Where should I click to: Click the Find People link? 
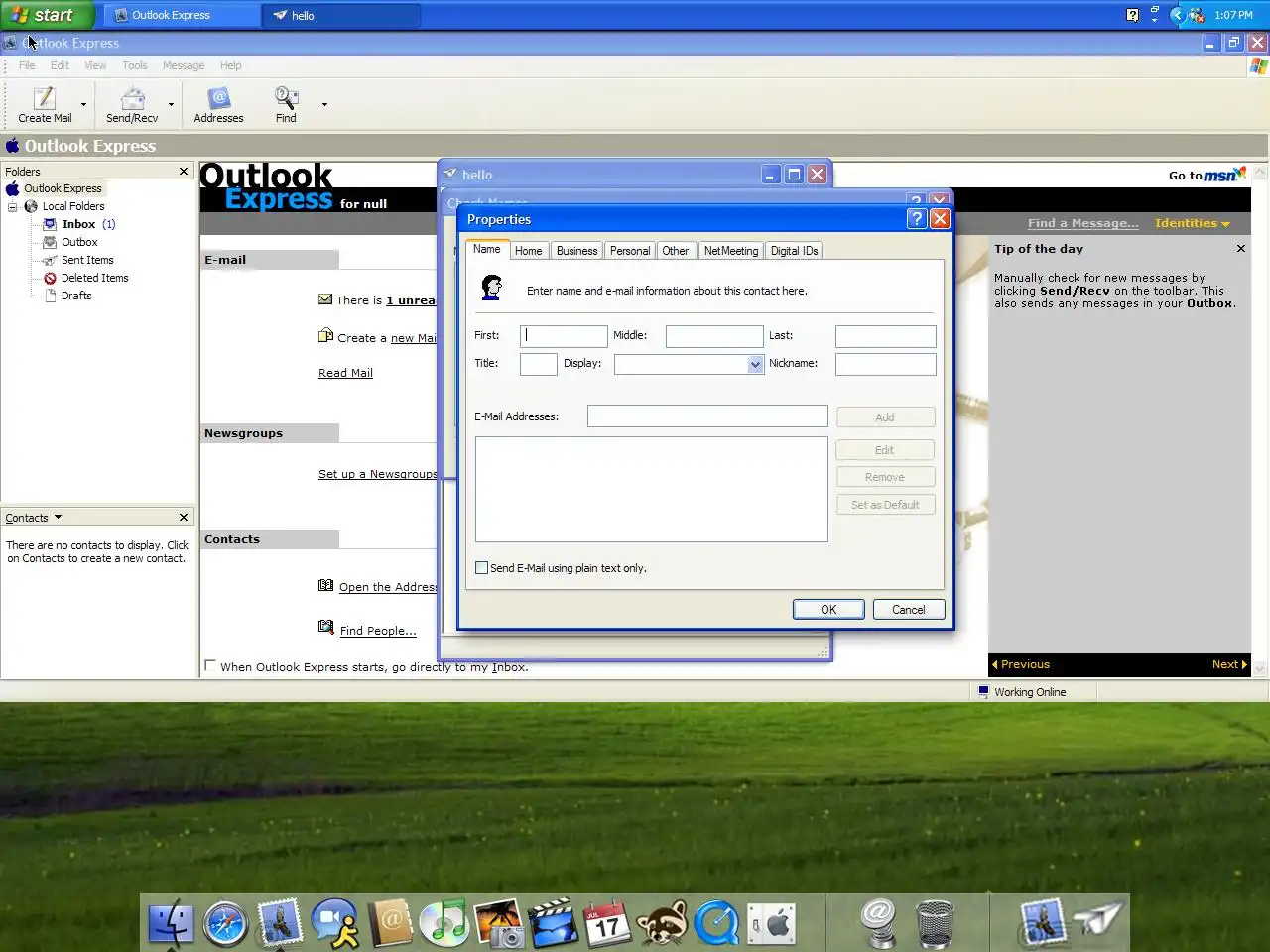point(377,631)
